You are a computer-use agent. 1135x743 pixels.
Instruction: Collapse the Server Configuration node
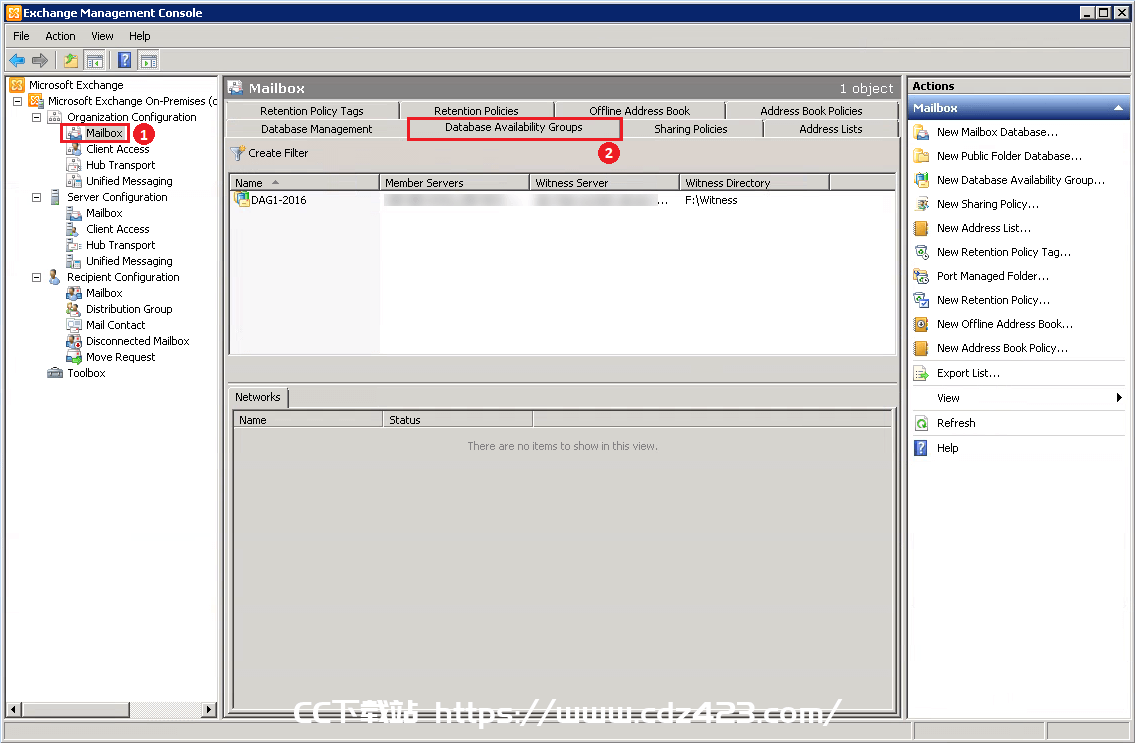[x=36, y=197]
